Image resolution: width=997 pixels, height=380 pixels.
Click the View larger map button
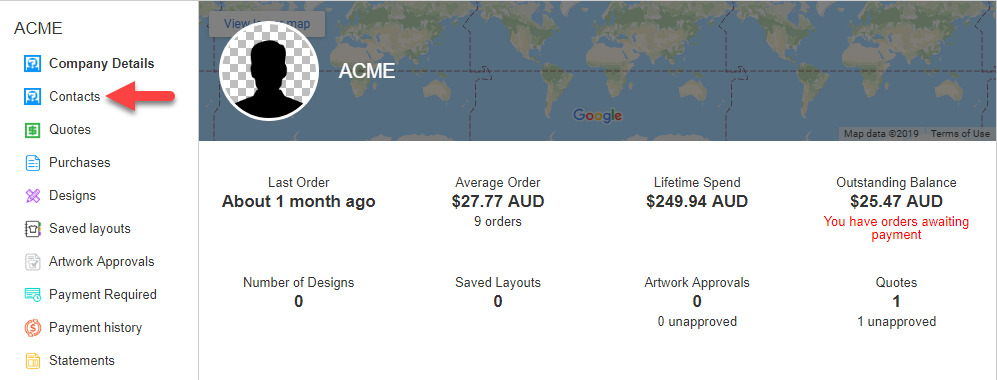[x=267, y=24]
